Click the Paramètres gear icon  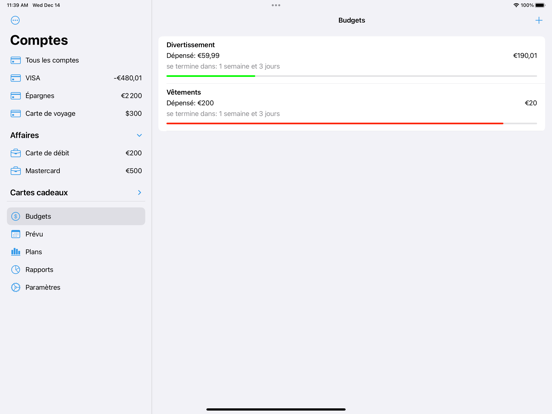coord(15,287)
